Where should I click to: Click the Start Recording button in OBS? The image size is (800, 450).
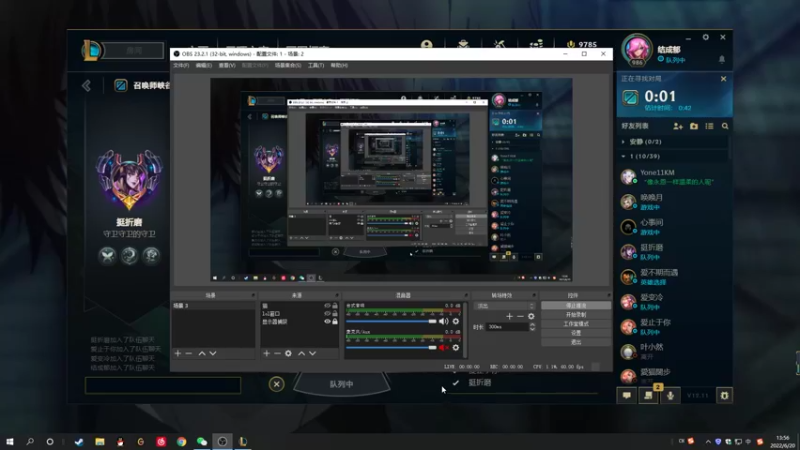pos(576,315)
